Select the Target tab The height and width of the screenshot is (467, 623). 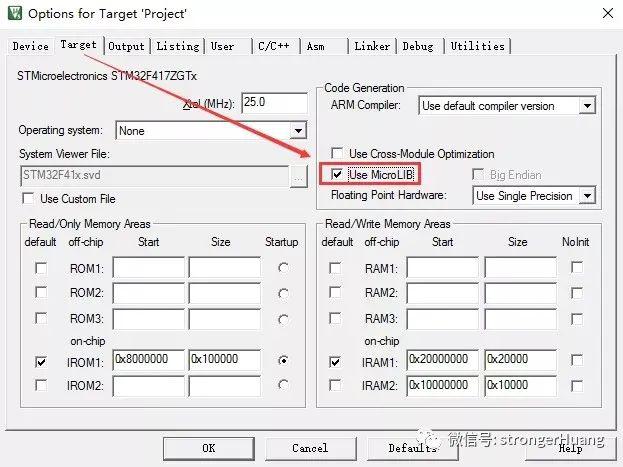(x=79, y=45)
